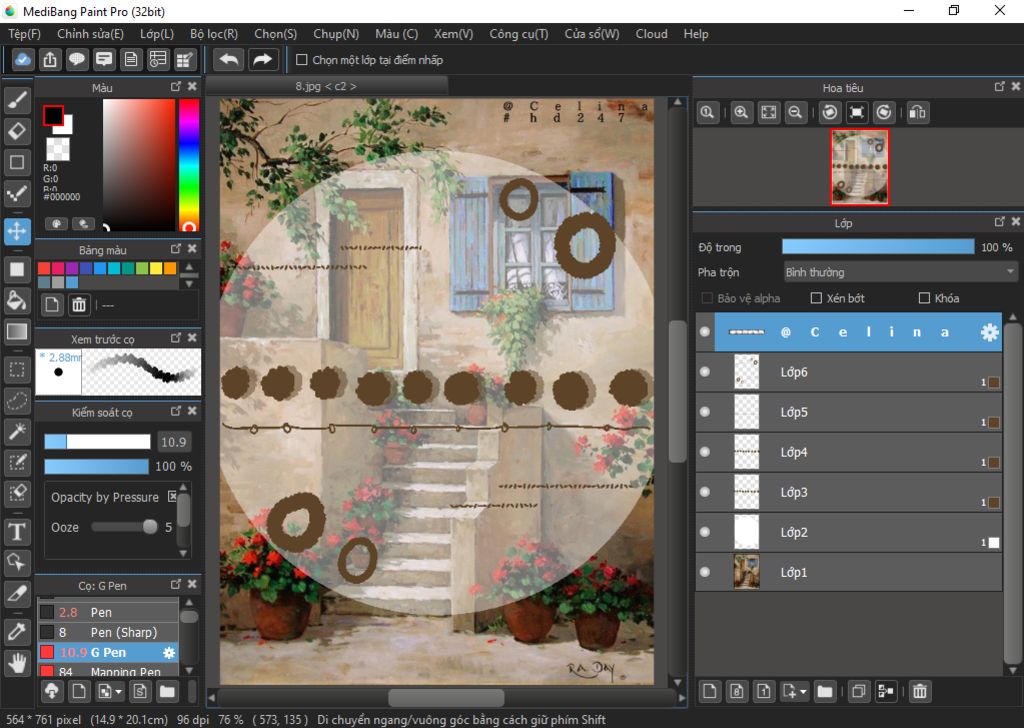The height and width of the screenshot is (728, 1024).
Task: Click the cloud save icon in toolbar
Action: coord(23,59)
